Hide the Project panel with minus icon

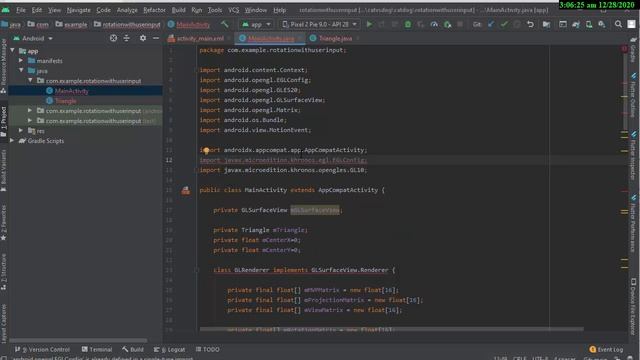click(x=156, y=38)
